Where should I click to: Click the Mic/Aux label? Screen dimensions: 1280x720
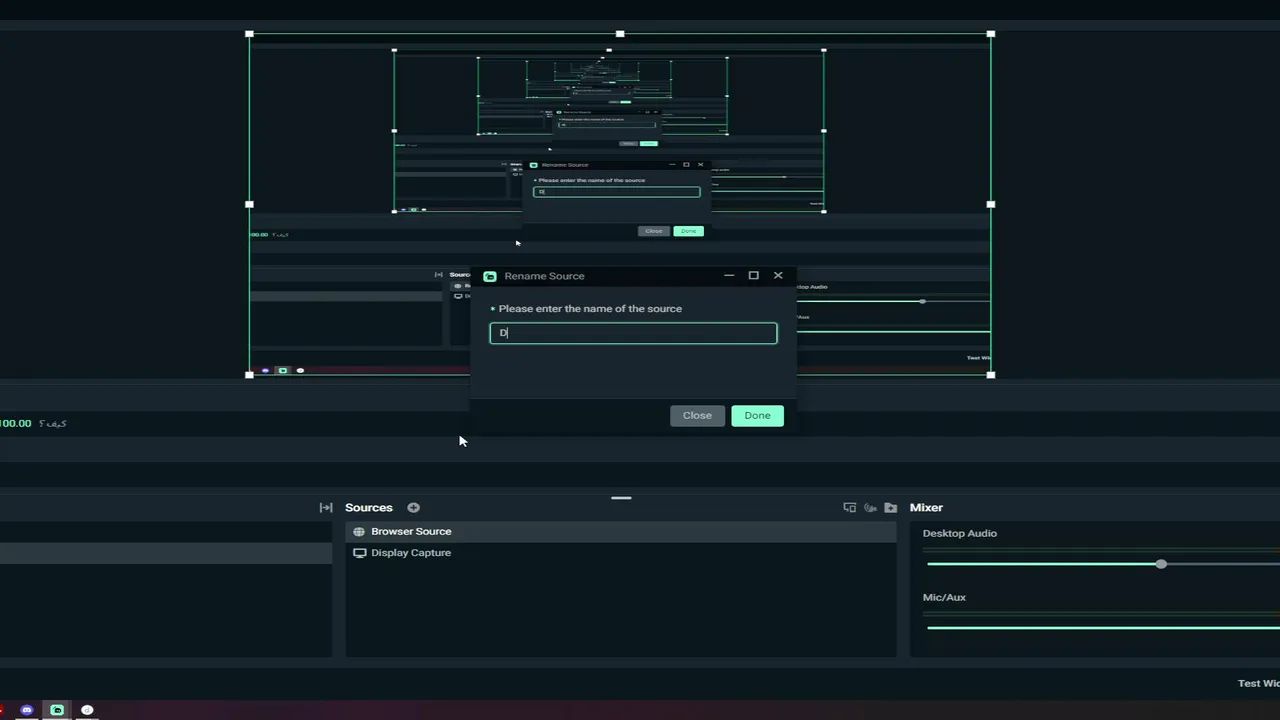944,597
